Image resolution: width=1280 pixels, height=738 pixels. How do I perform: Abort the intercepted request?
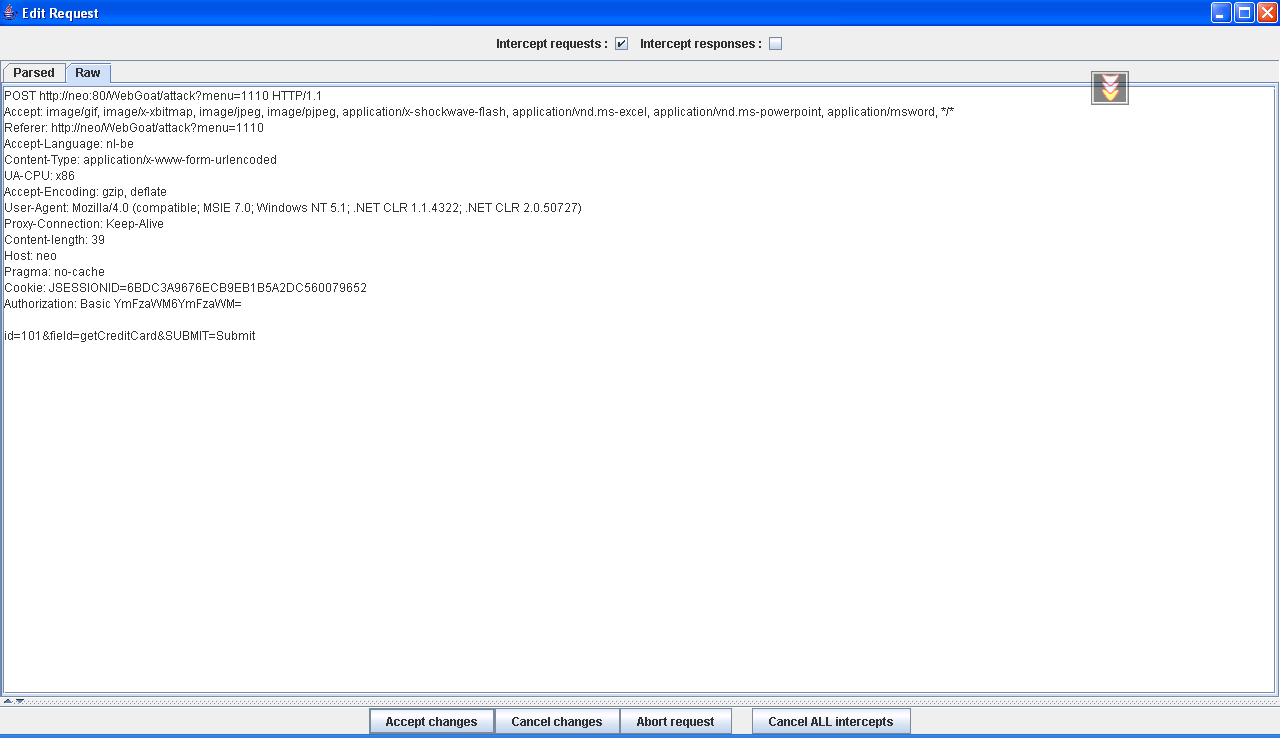675,721
